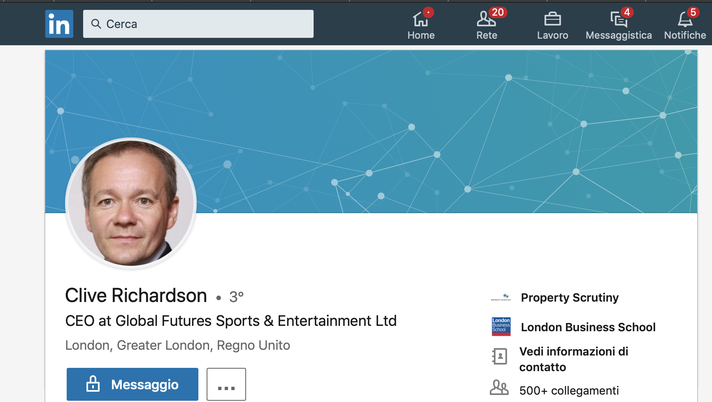Open the Notifiche bell icon
The height and width of the screenshot is (402, 712).
tap(685, 20)
